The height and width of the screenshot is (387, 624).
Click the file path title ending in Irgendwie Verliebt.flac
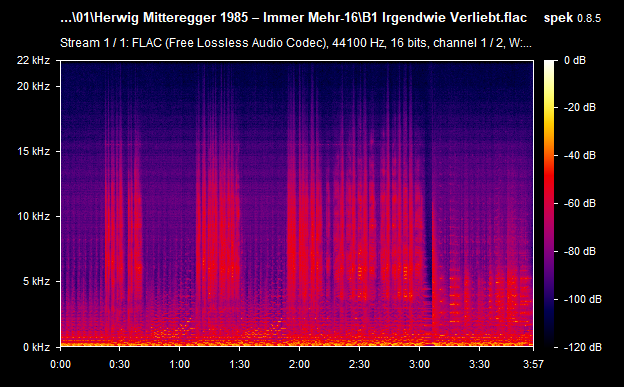[294, 18]
